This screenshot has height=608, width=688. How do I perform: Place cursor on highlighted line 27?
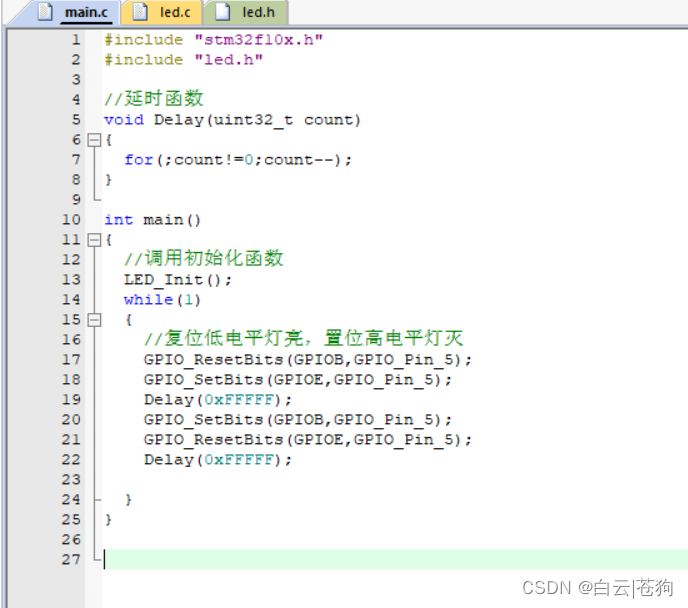pos(395,559)
